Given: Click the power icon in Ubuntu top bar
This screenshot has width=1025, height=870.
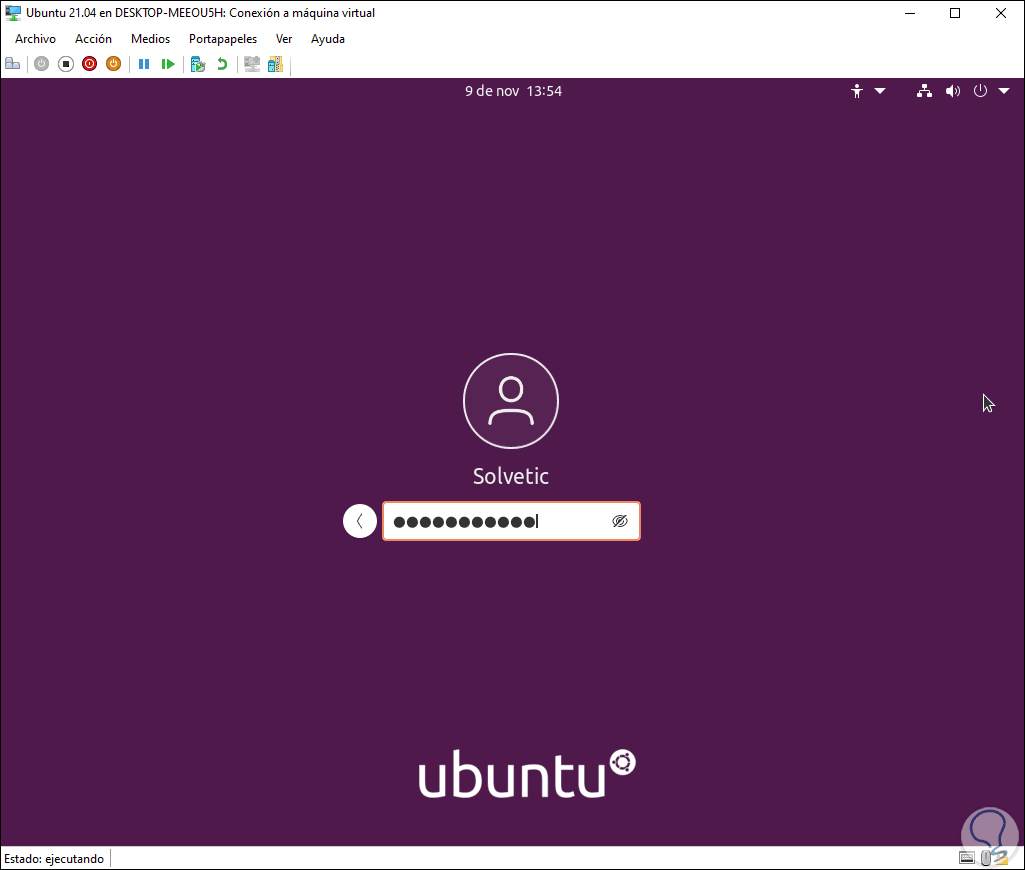Looking at the screenshot, I should [x=980, y=92].
